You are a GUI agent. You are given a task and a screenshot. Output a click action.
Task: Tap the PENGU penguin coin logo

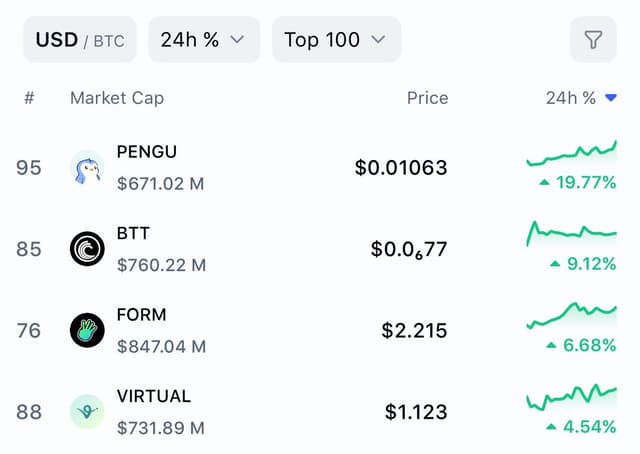[x=87, y=167]
